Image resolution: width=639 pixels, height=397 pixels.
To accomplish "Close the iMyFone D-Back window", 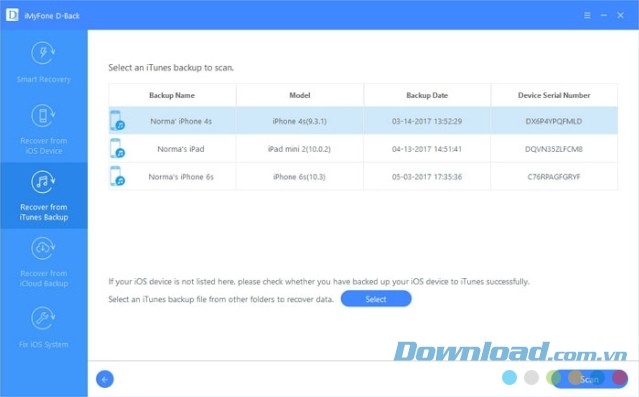I will click(621, 15).
